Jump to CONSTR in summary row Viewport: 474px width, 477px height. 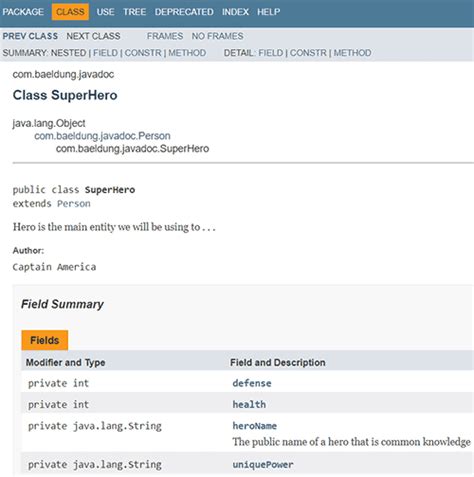tap(143, 53)
